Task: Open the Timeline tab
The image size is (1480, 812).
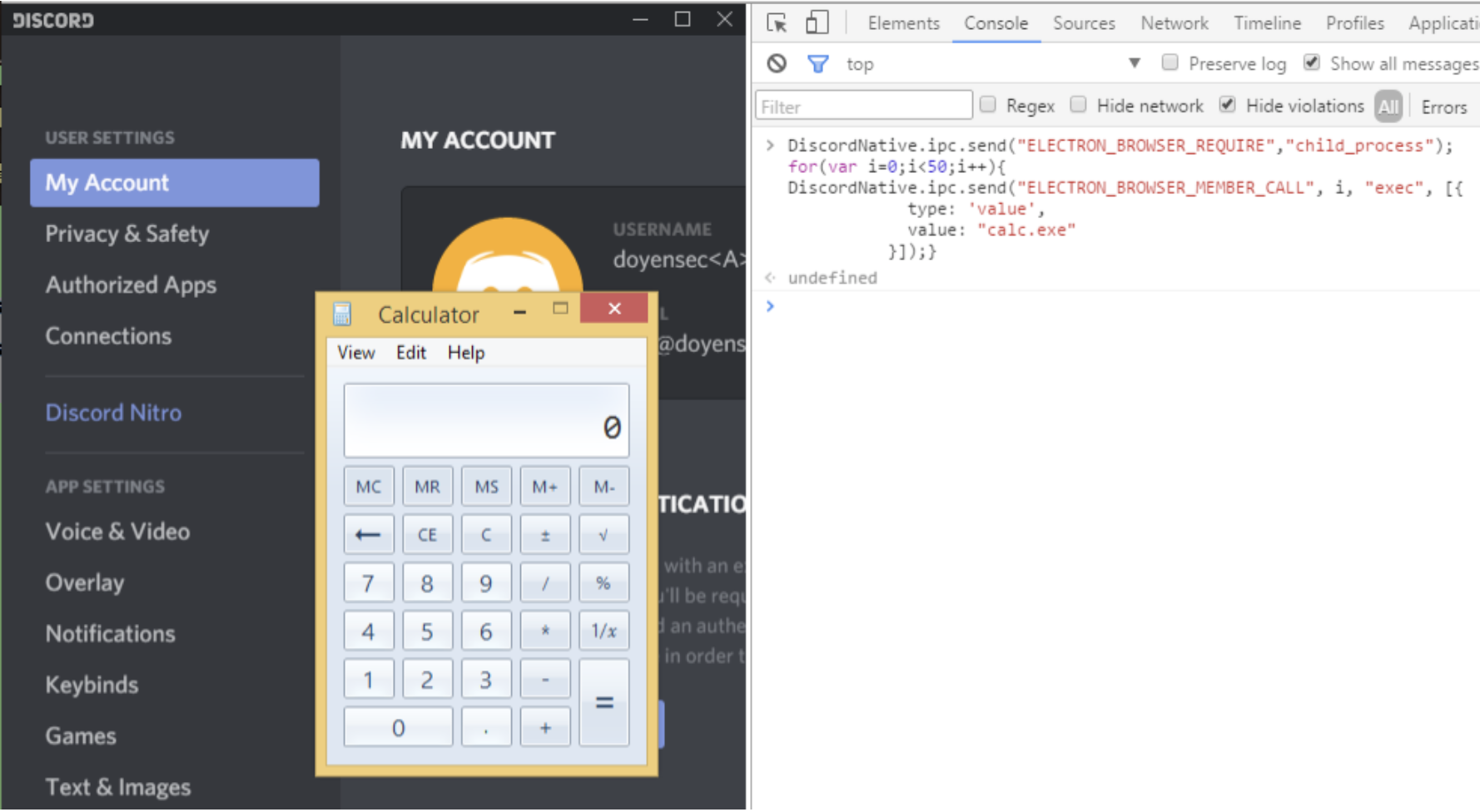Action: (1267, 23)
